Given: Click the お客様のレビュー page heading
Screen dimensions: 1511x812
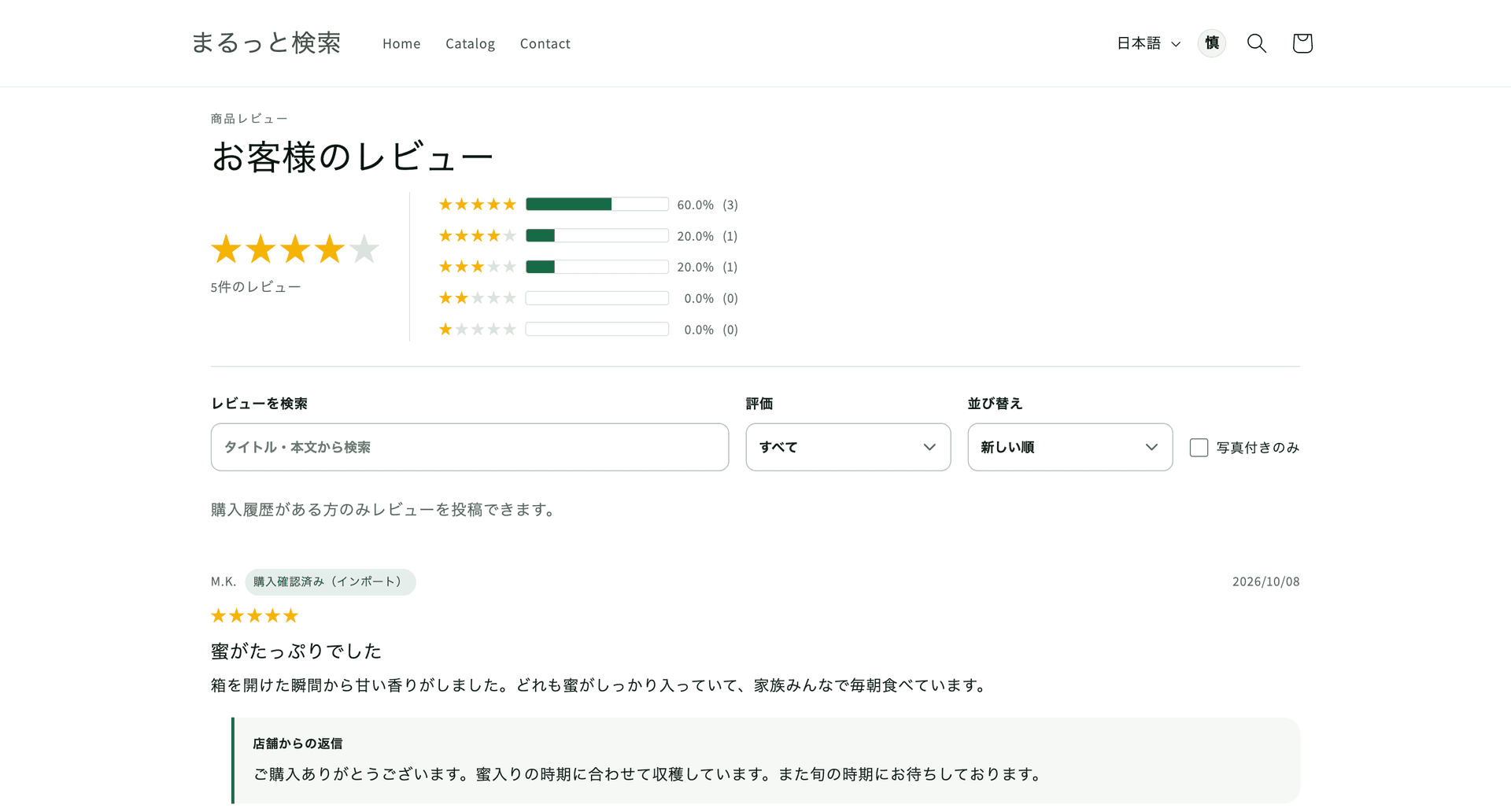Looking at the screenshot, I should 352,157.
